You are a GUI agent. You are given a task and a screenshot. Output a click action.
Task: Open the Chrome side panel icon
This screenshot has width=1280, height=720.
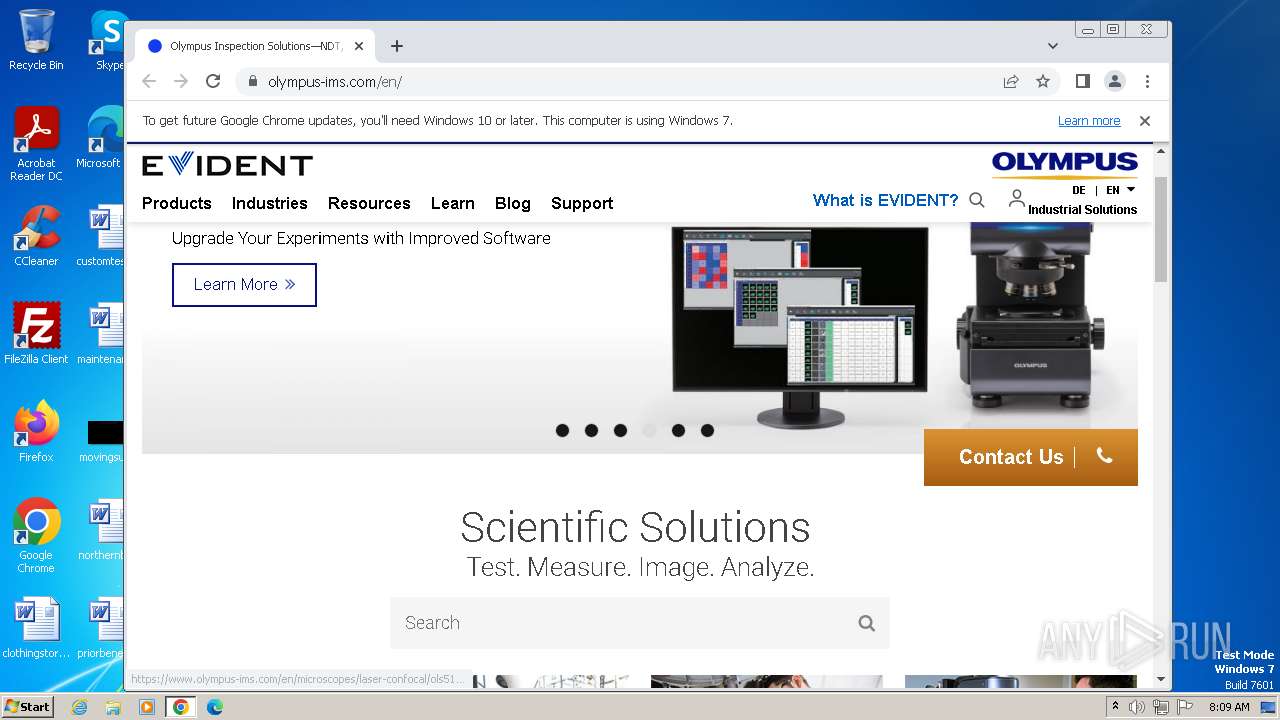[1083, 81]
